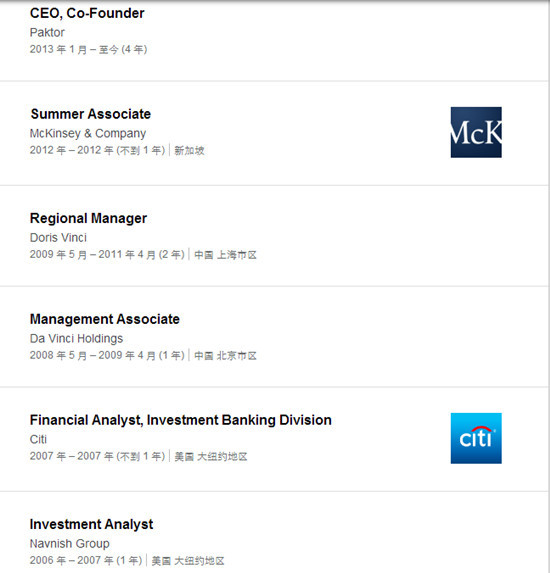Open the CEO, Co-Founder position title
This screenshot has width=550, height=573.
tap(87, 14)
